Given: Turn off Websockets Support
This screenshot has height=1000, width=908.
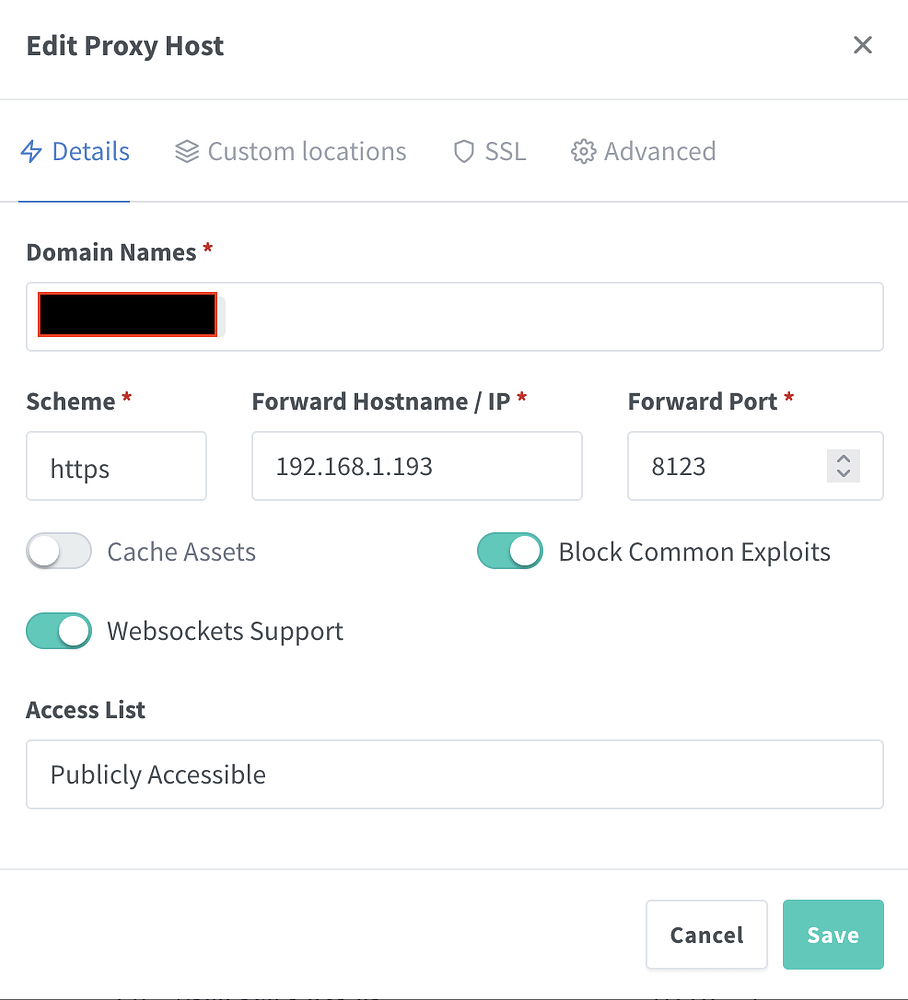Looking at the screenshot, I should tap(58, 631).
